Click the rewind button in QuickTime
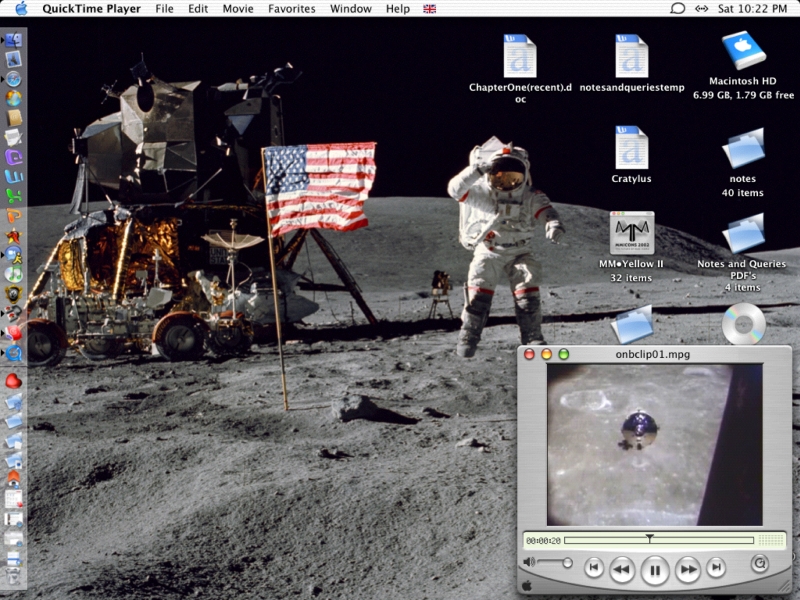800x600 pixels. [x=622, y=570]
